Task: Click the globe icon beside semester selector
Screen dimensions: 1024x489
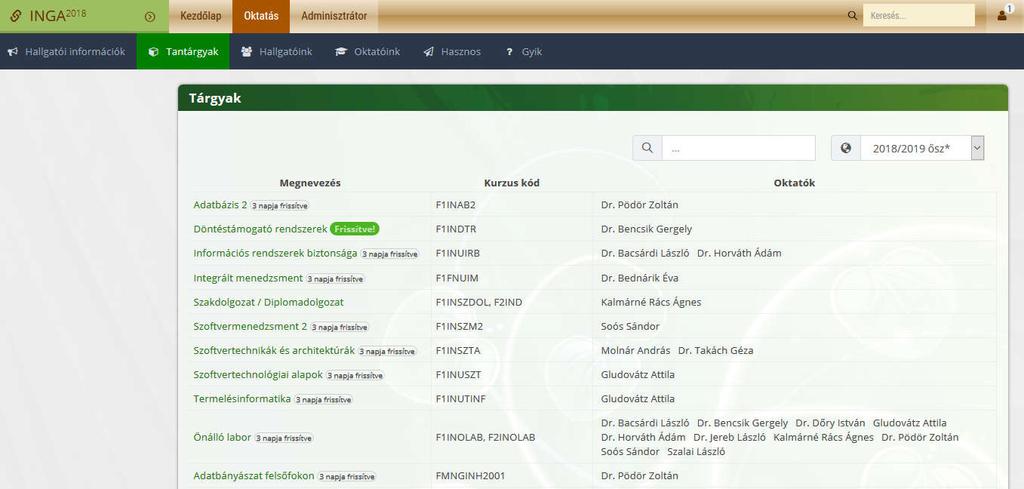Action: [x=846, y=148]
